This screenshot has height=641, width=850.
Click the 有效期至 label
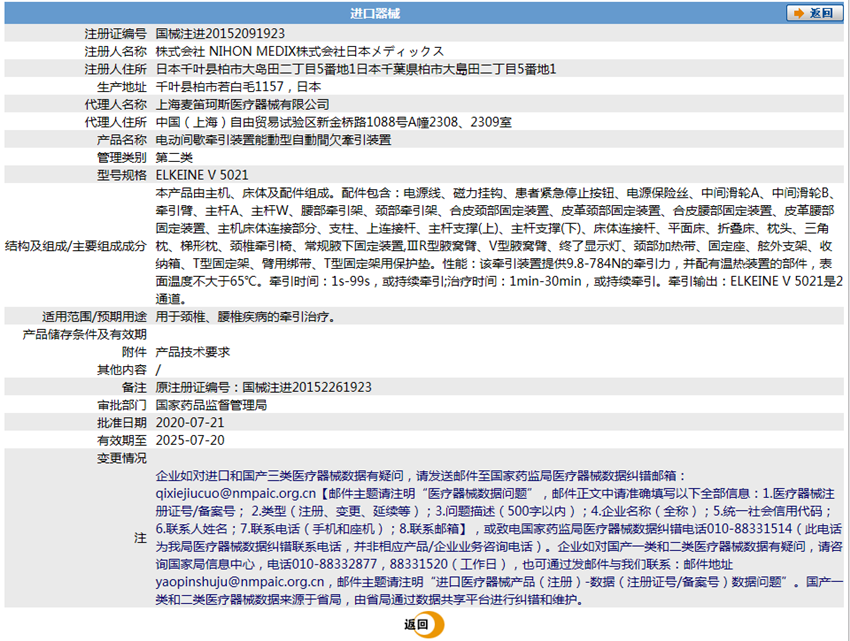121,440
